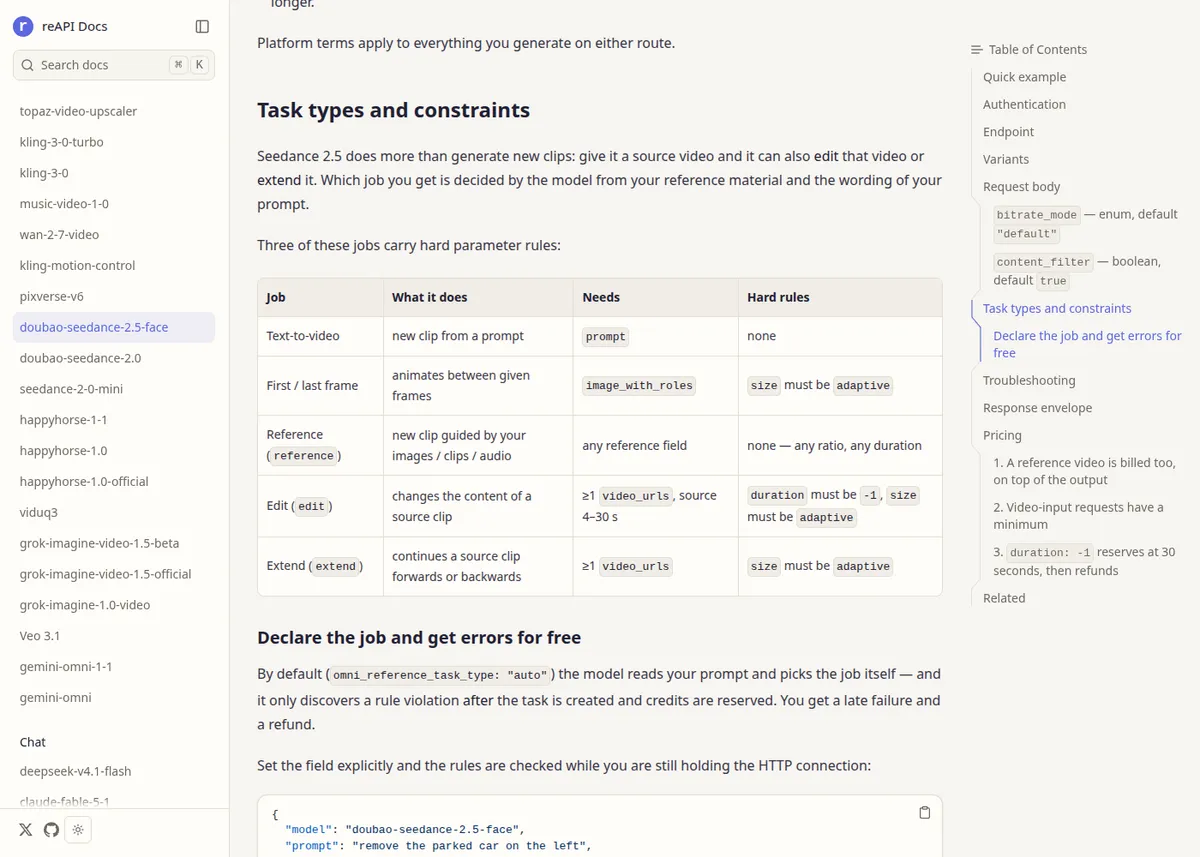The width and height of the screenshot is (1200, 857).
Task: Jump to Authentication section
Action: (x=1025, y=104)
